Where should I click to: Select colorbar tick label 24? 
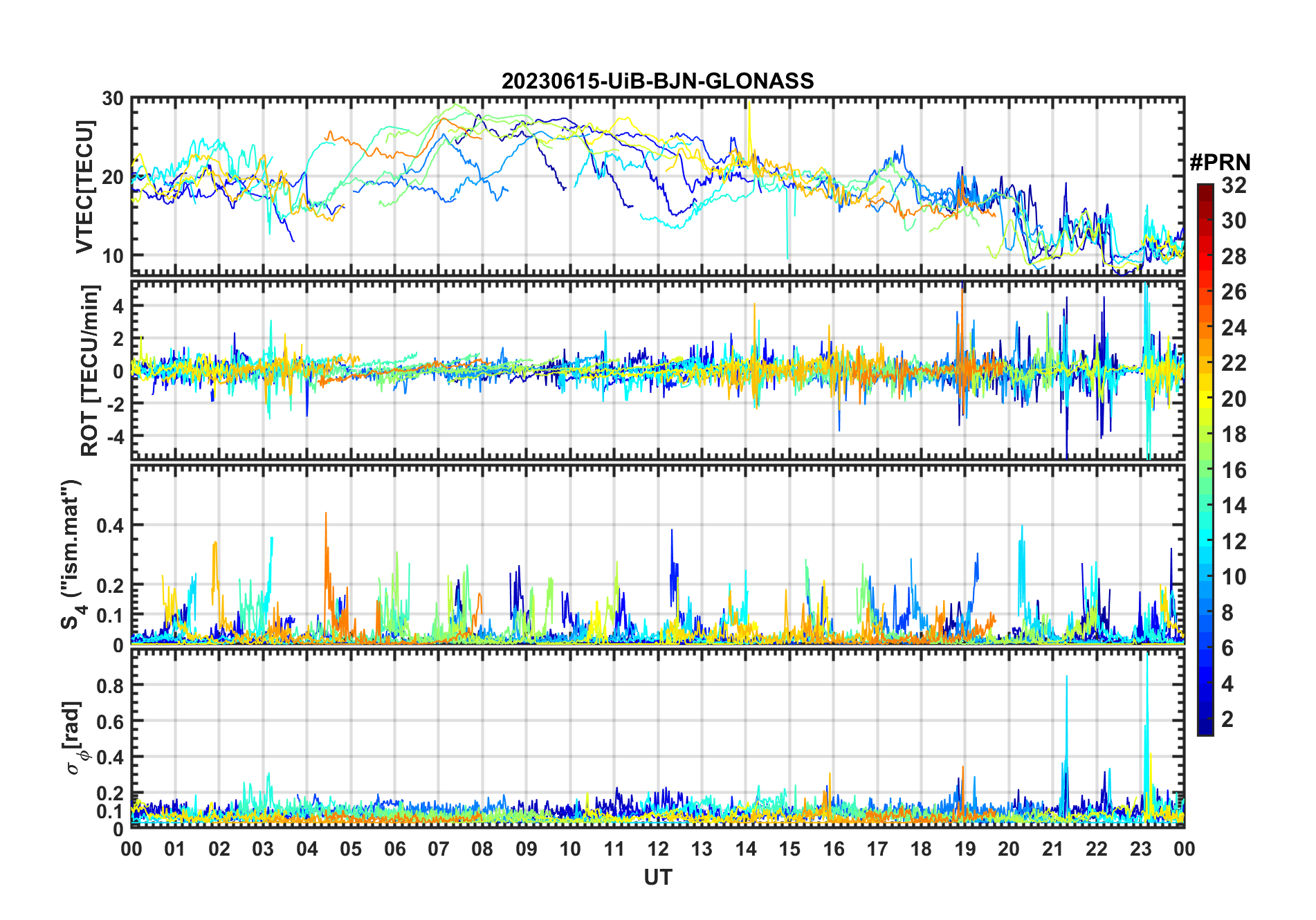click(1234, 328)
